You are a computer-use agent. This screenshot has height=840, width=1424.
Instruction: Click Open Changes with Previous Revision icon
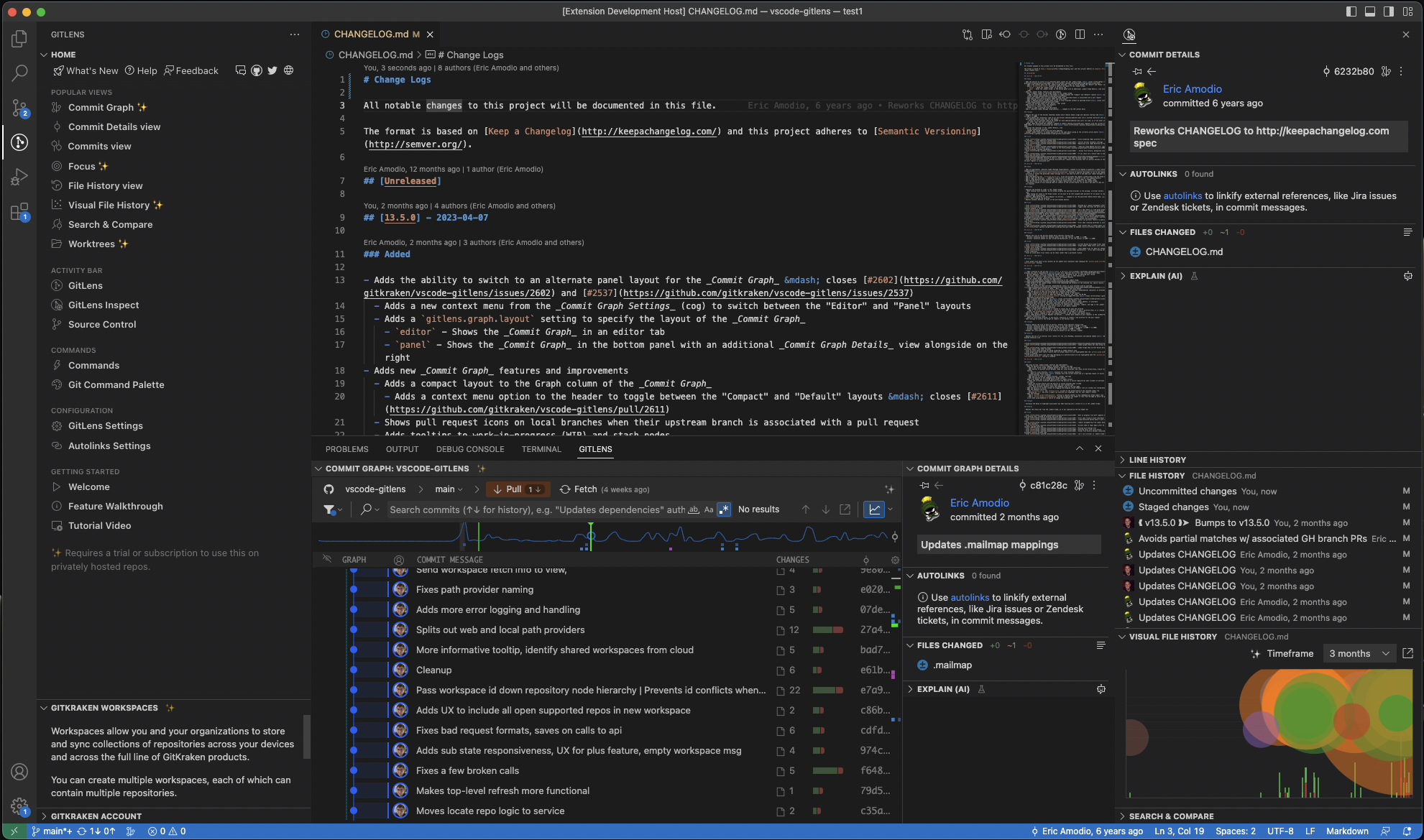(x=1005, y=34)
